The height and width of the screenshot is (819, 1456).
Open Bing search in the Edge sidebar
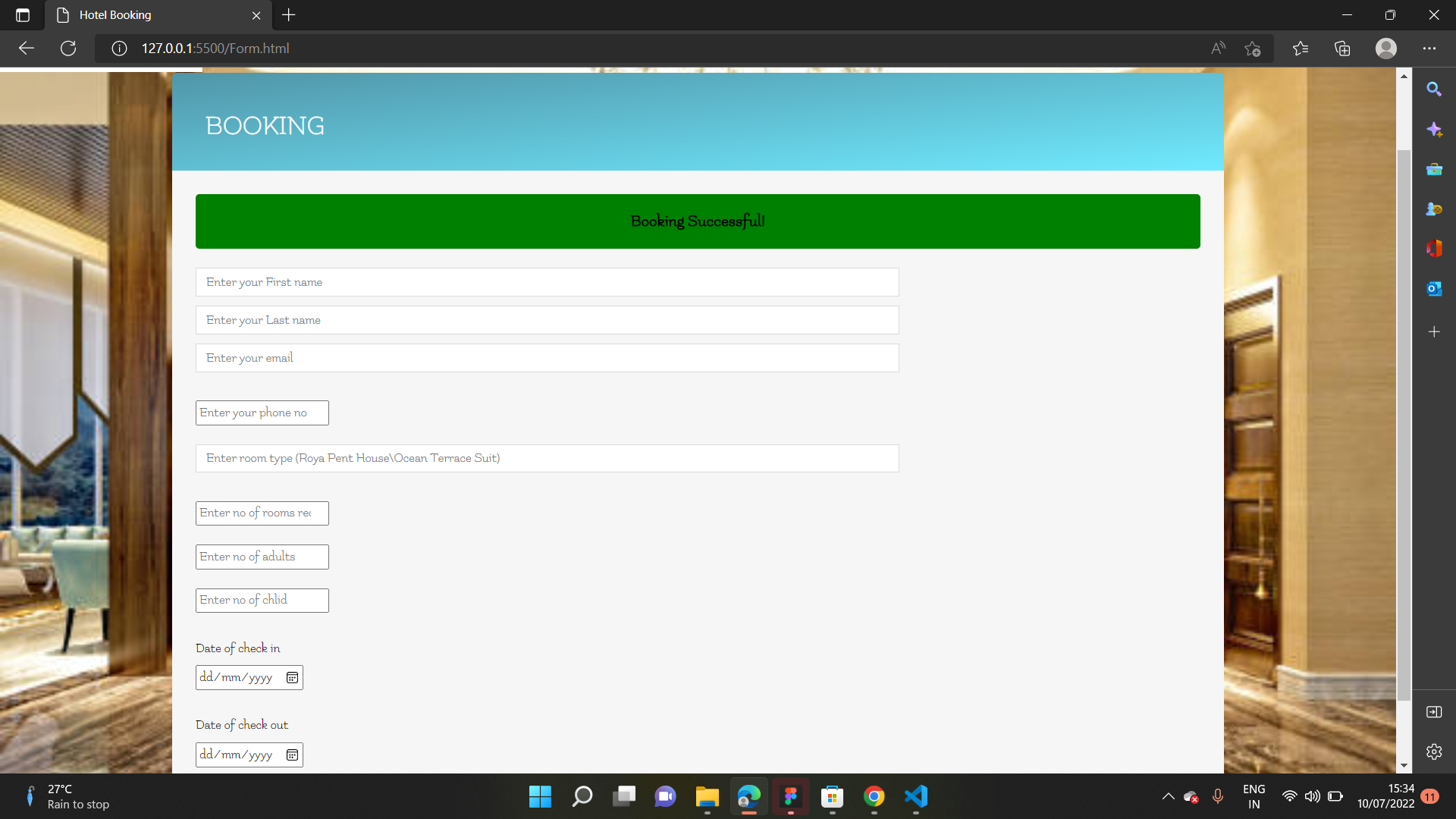1435,89
